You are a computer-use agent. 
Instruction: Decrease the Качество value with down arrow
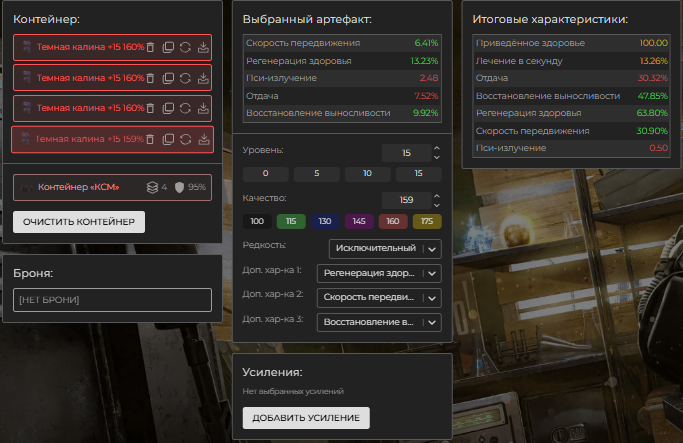click(436, 204)
